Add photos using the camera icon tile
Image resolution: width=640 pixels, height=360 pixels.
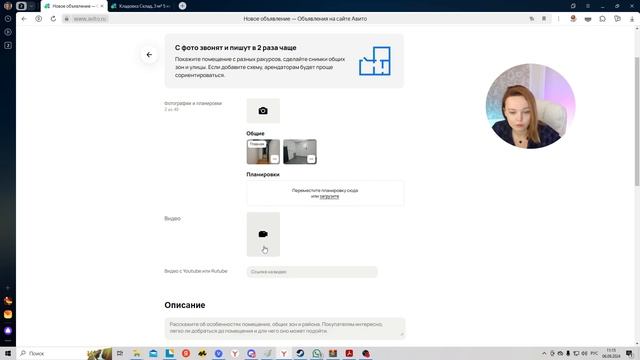click(x=263, y=111)
